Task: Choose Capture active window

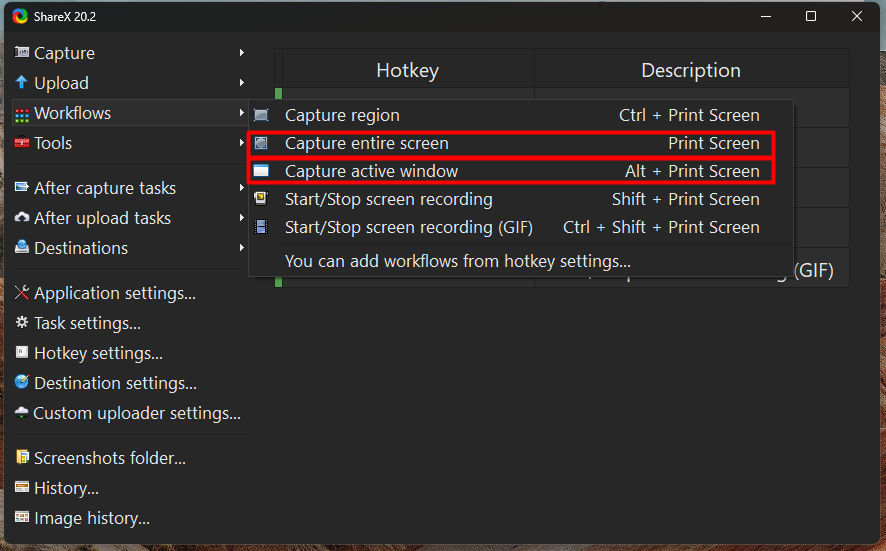Action: click(x=520, y=171)
